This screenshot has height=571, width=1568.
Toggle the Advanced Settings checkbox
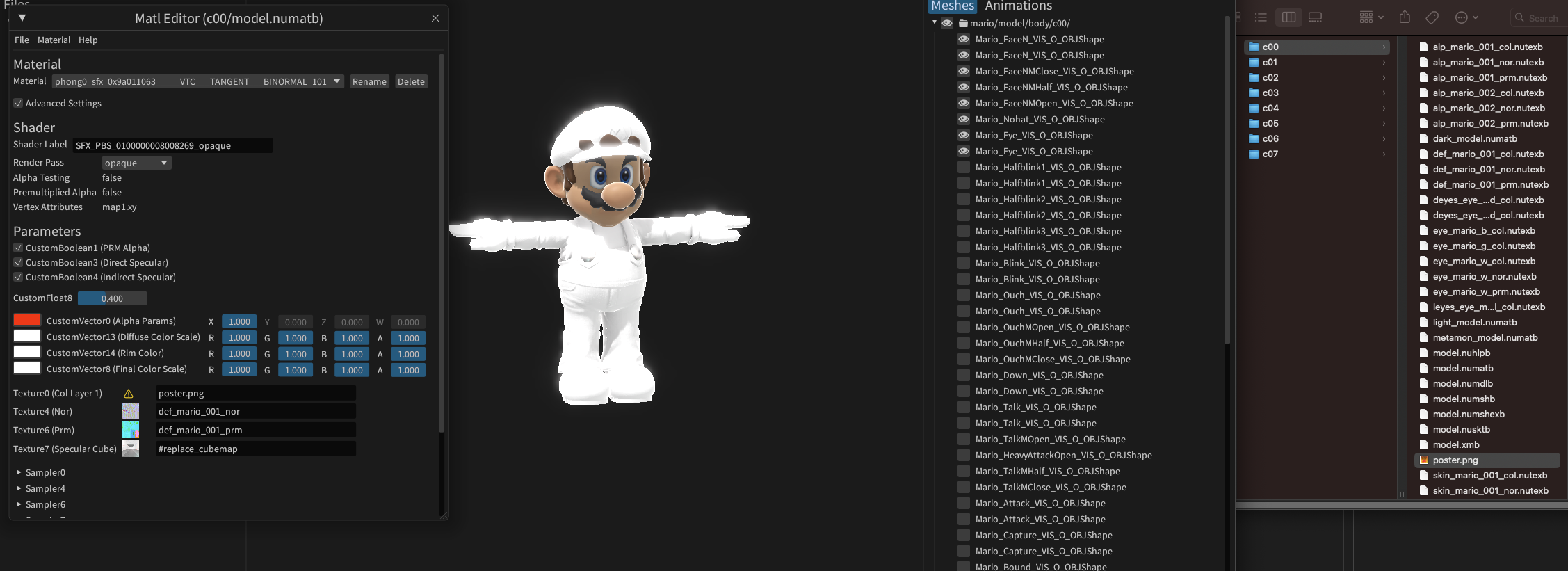[x=18, y=103]
